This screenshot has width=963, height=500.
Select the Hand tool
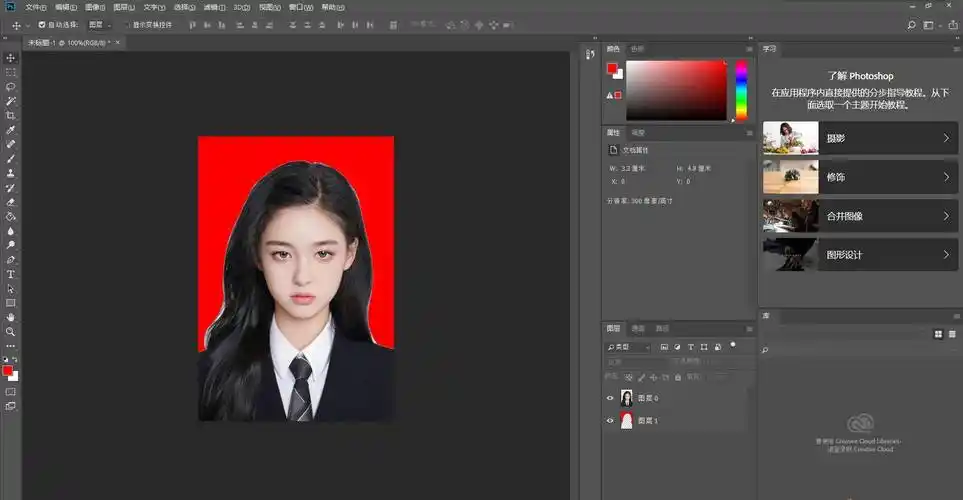tap(10, 318)
